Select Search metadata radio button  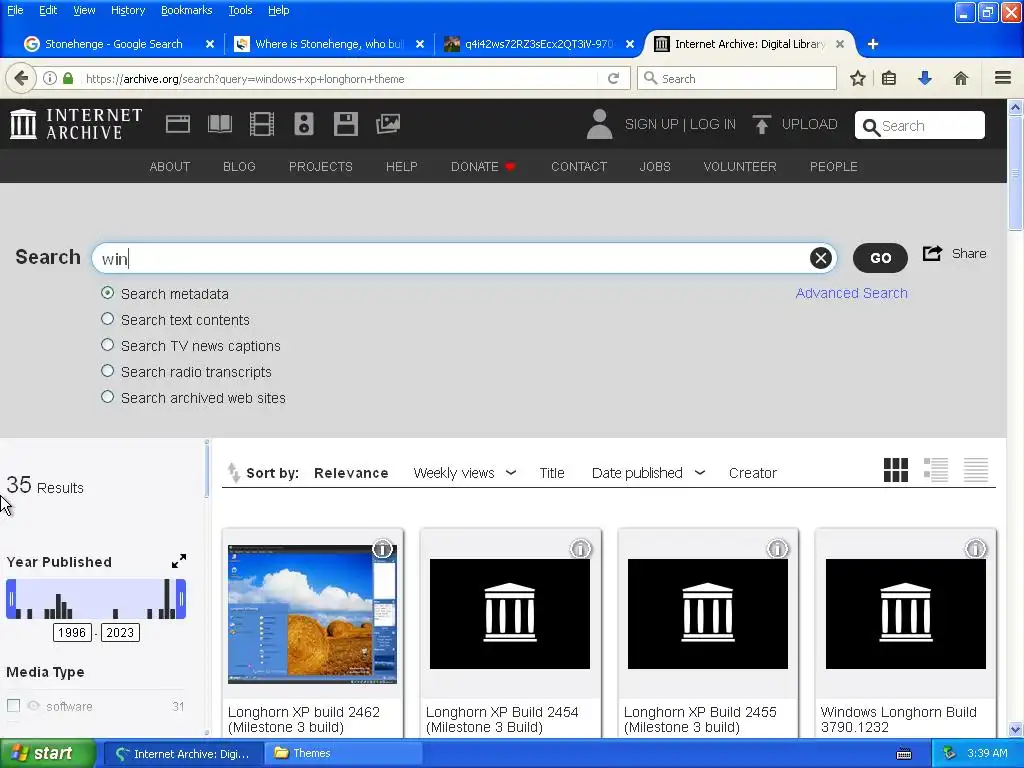tap(108, 293)
